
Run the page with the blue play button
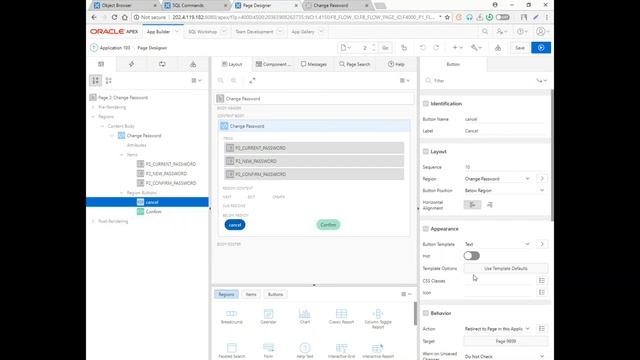[541, 48]
